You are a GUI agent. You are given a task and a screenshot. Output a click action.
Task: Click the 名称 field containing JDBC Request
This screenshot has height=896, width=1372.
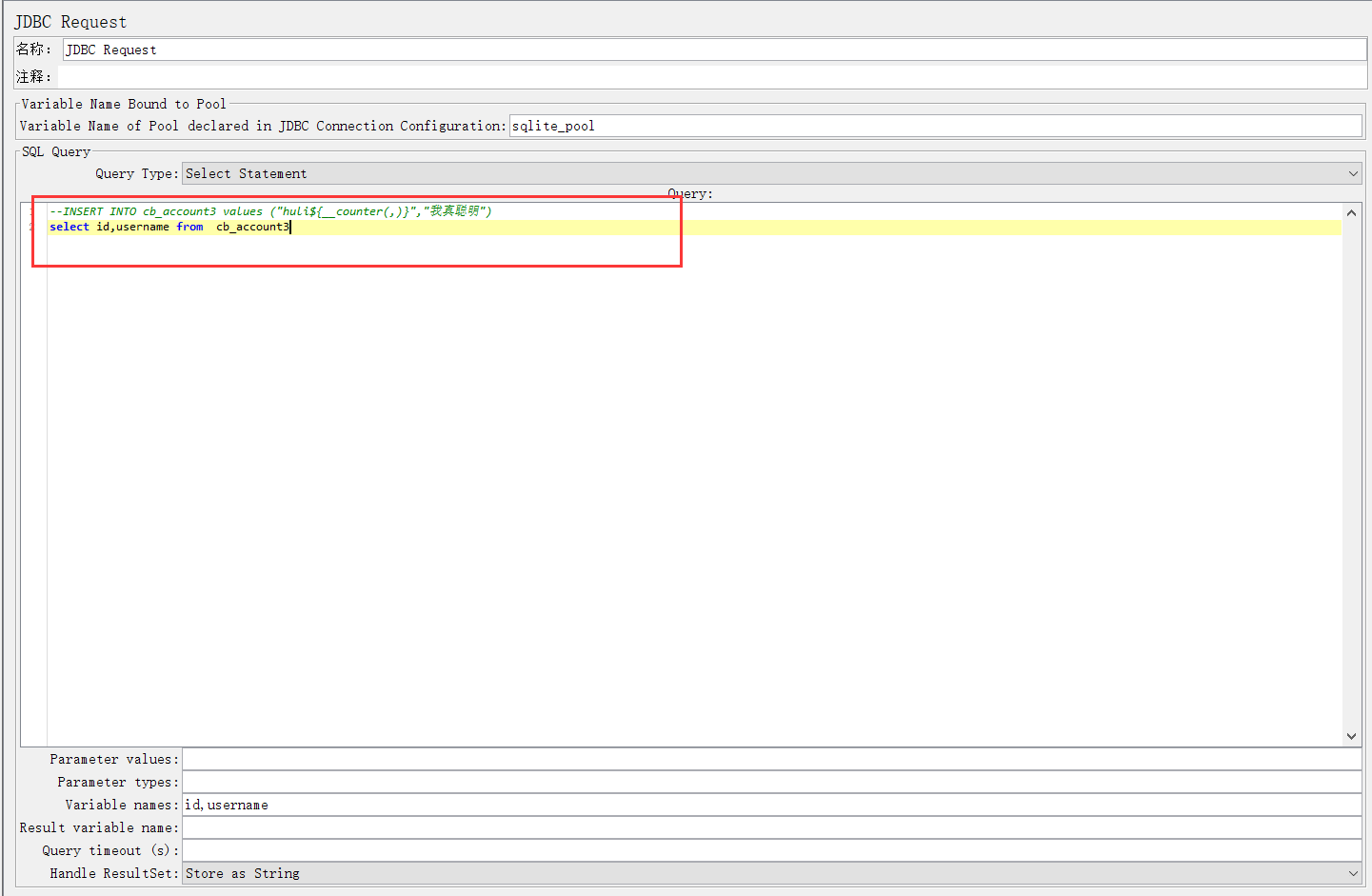[x=381, y=49]
